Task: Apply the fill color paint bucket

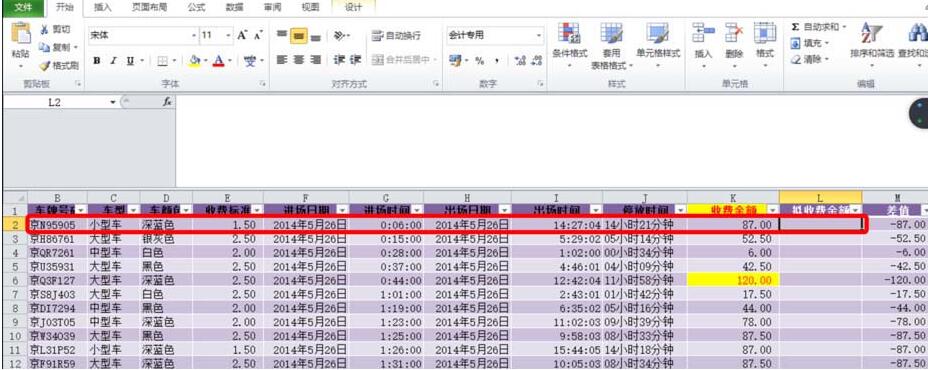Action: pos(195,60)
